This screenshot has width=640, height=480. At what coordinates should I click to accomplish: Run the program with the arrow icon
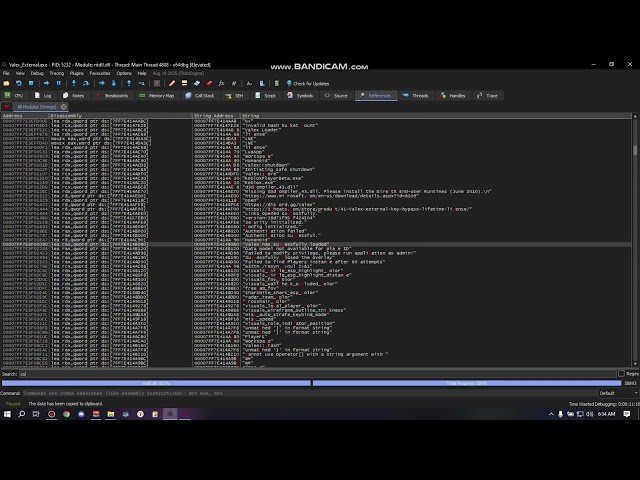46,83
